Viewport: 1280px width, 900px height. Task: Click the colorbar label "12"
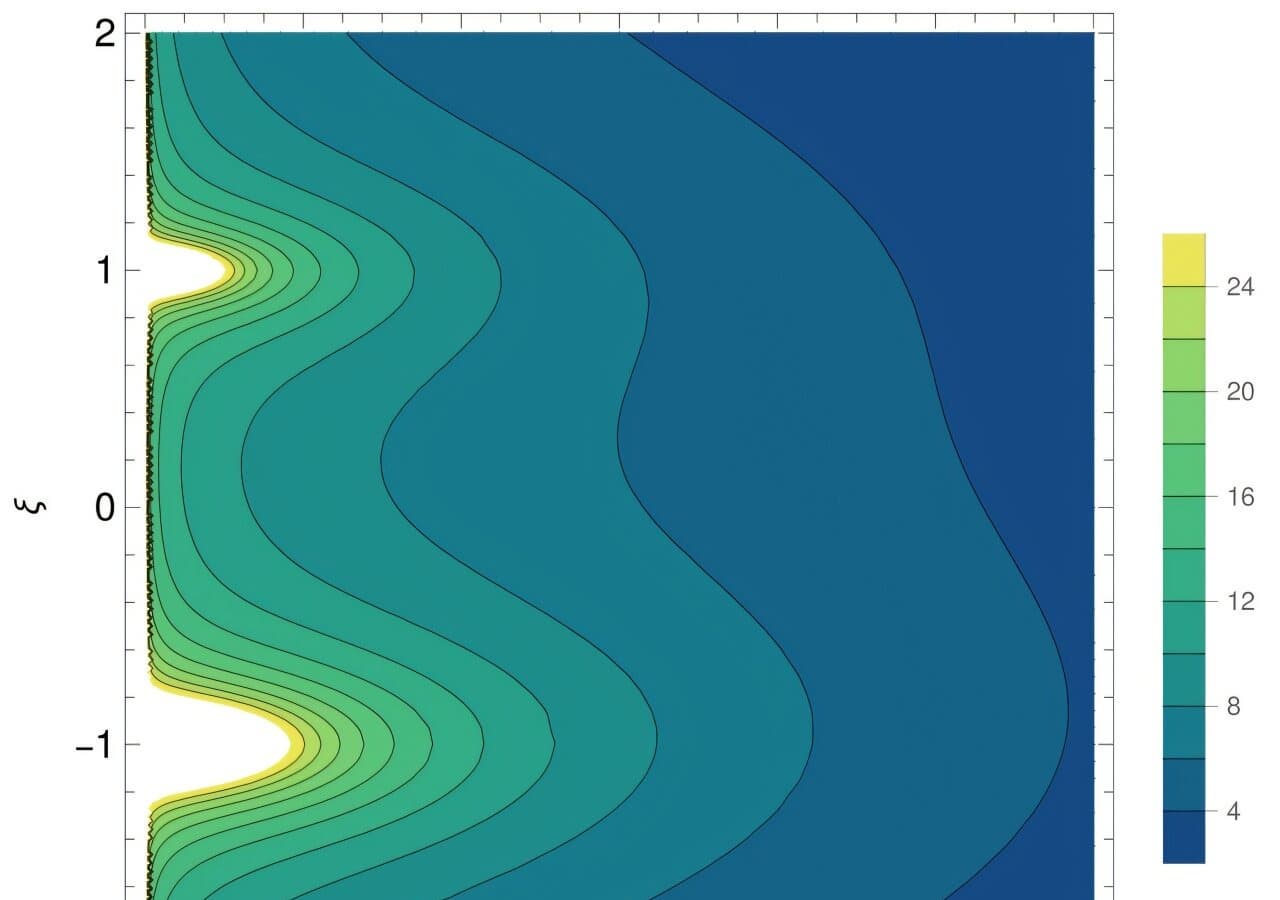[1240, 602]
